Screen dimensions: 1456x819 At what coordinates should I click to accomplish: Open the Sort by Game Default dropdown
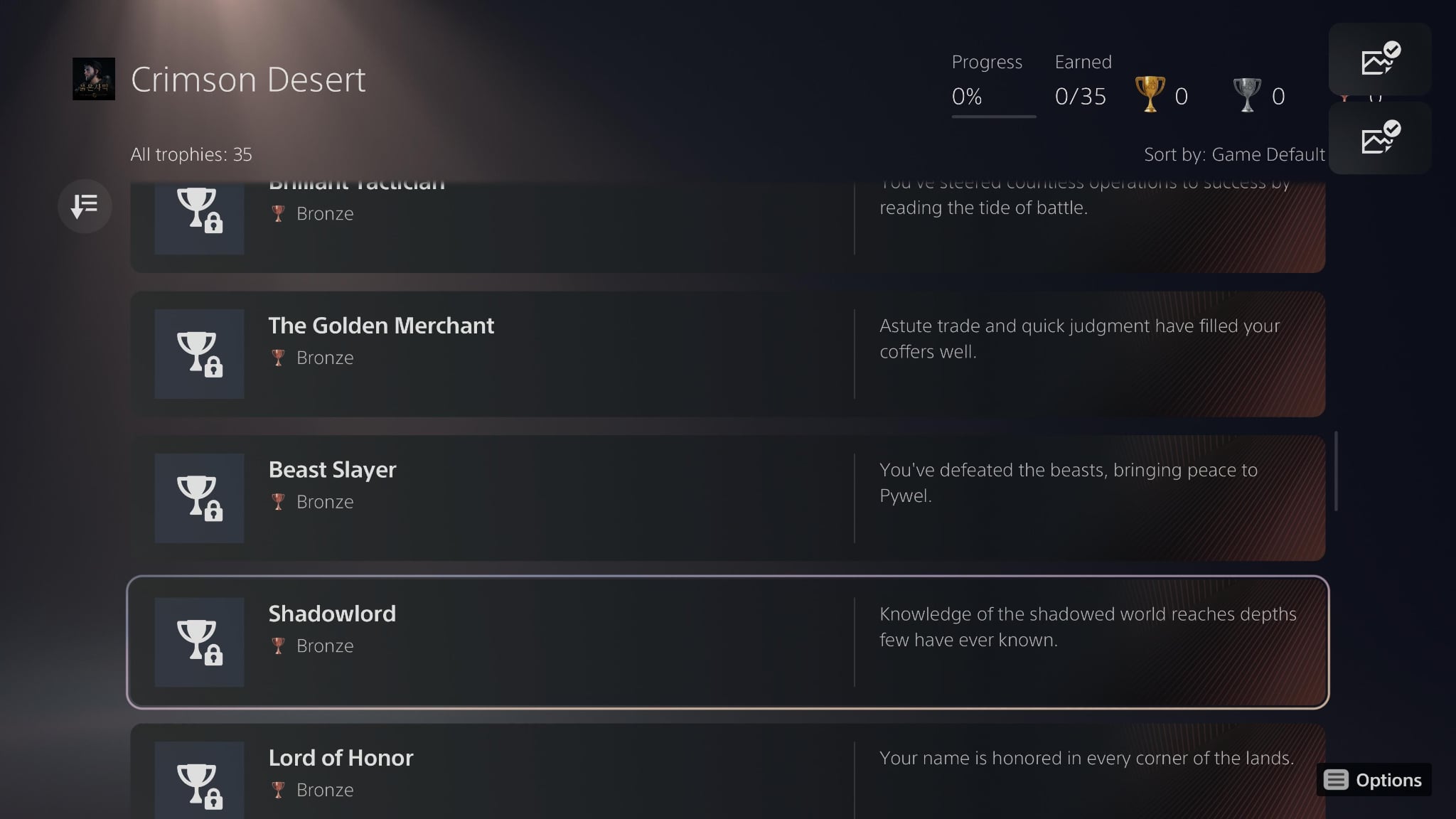point(1233,154)
